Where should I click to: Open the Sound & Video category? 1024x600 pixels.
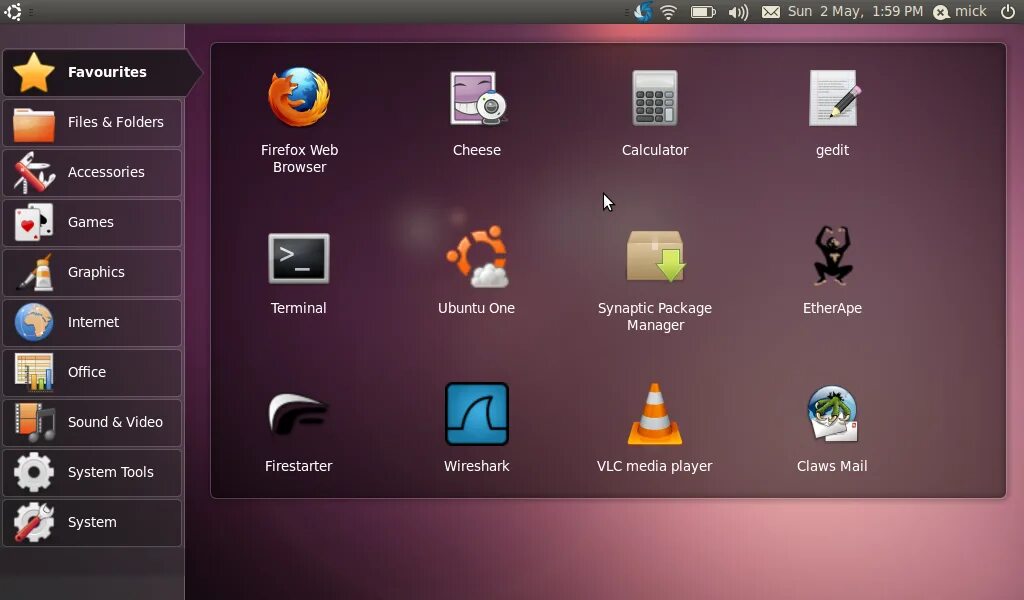coord(92,422)
